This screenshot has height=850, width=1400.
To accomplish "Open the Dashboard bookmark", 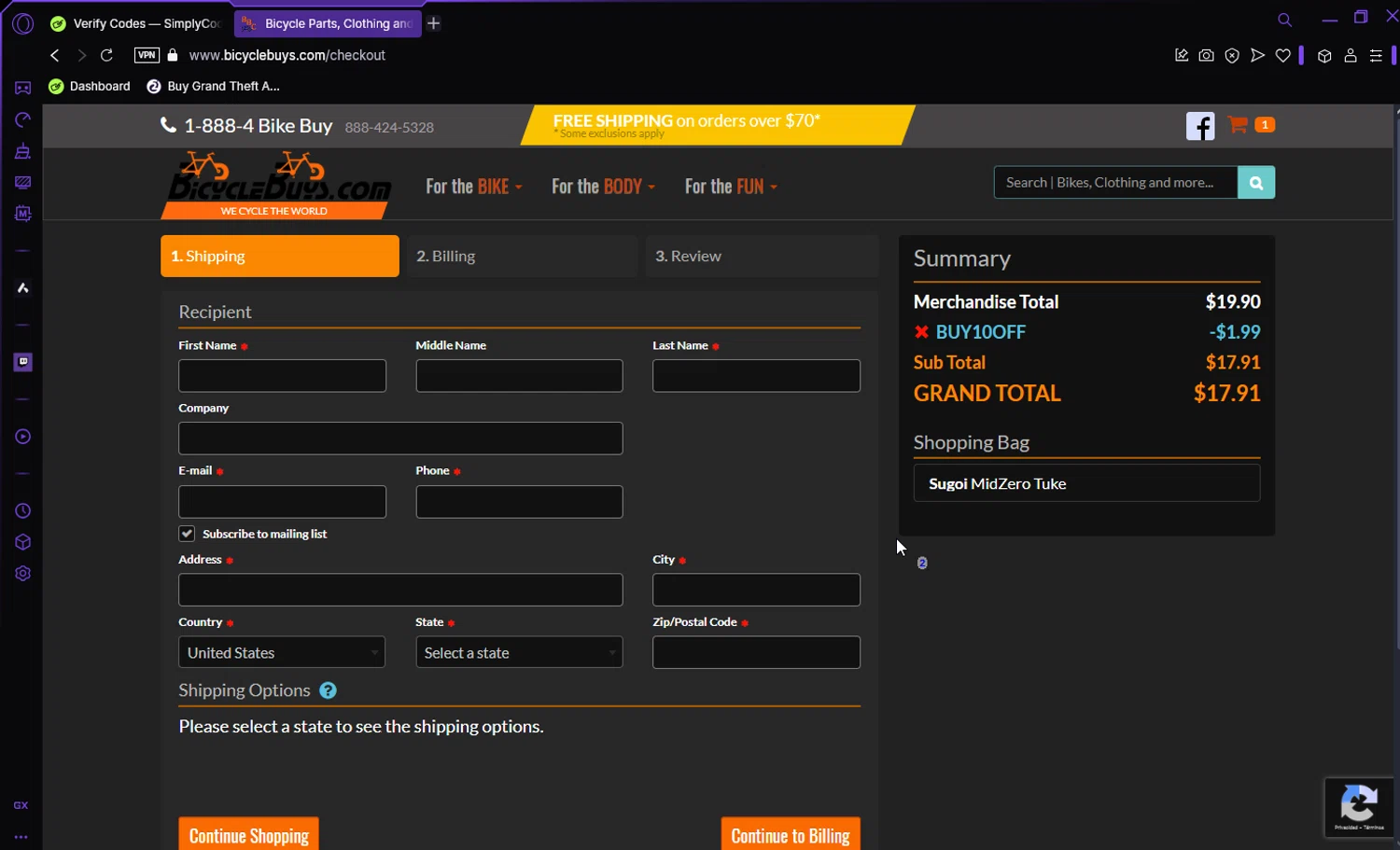I will pyautogui.click(x=90, y=86).
